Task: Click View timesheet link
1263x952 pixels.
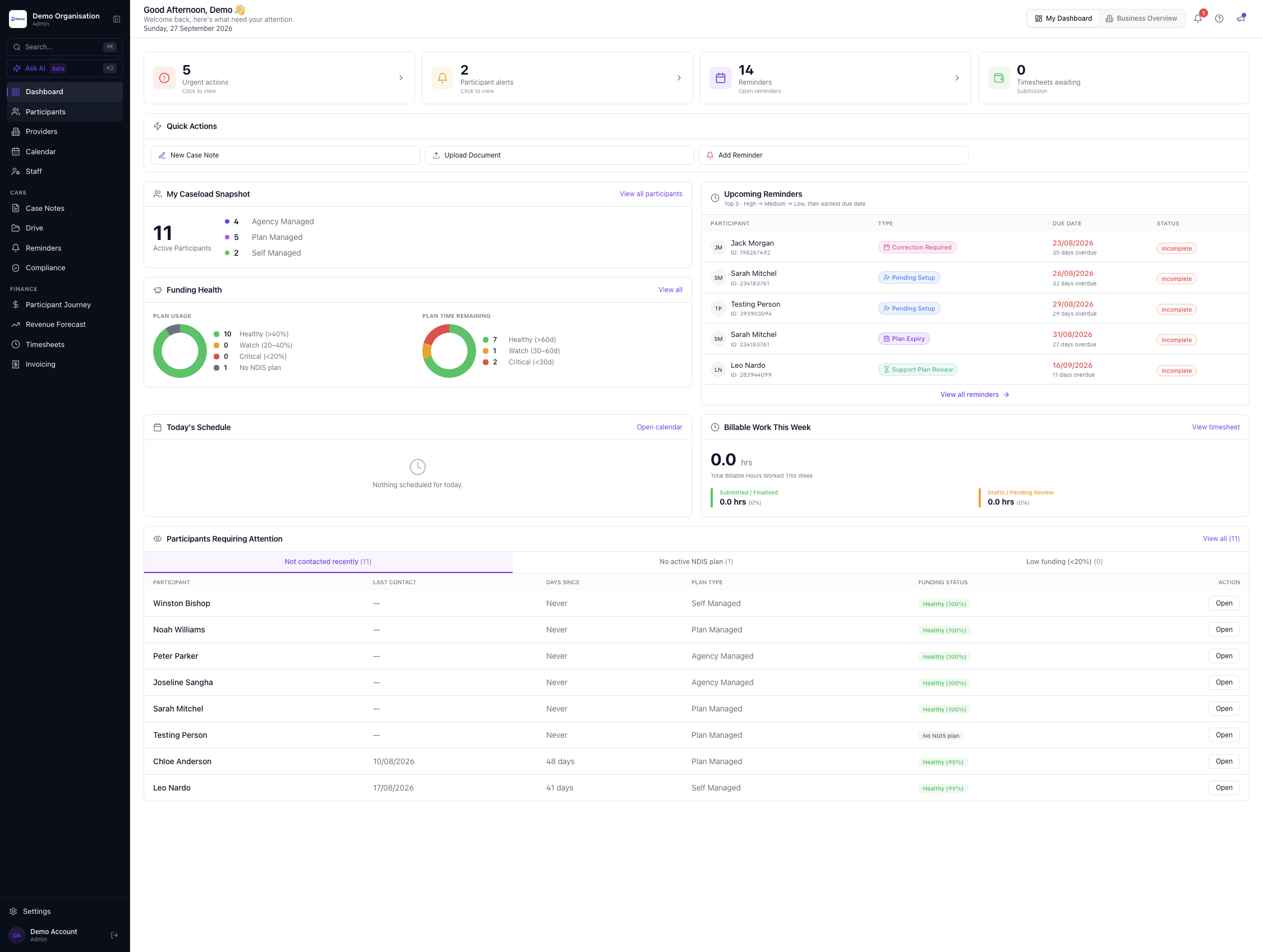Action: [1215, 427]
